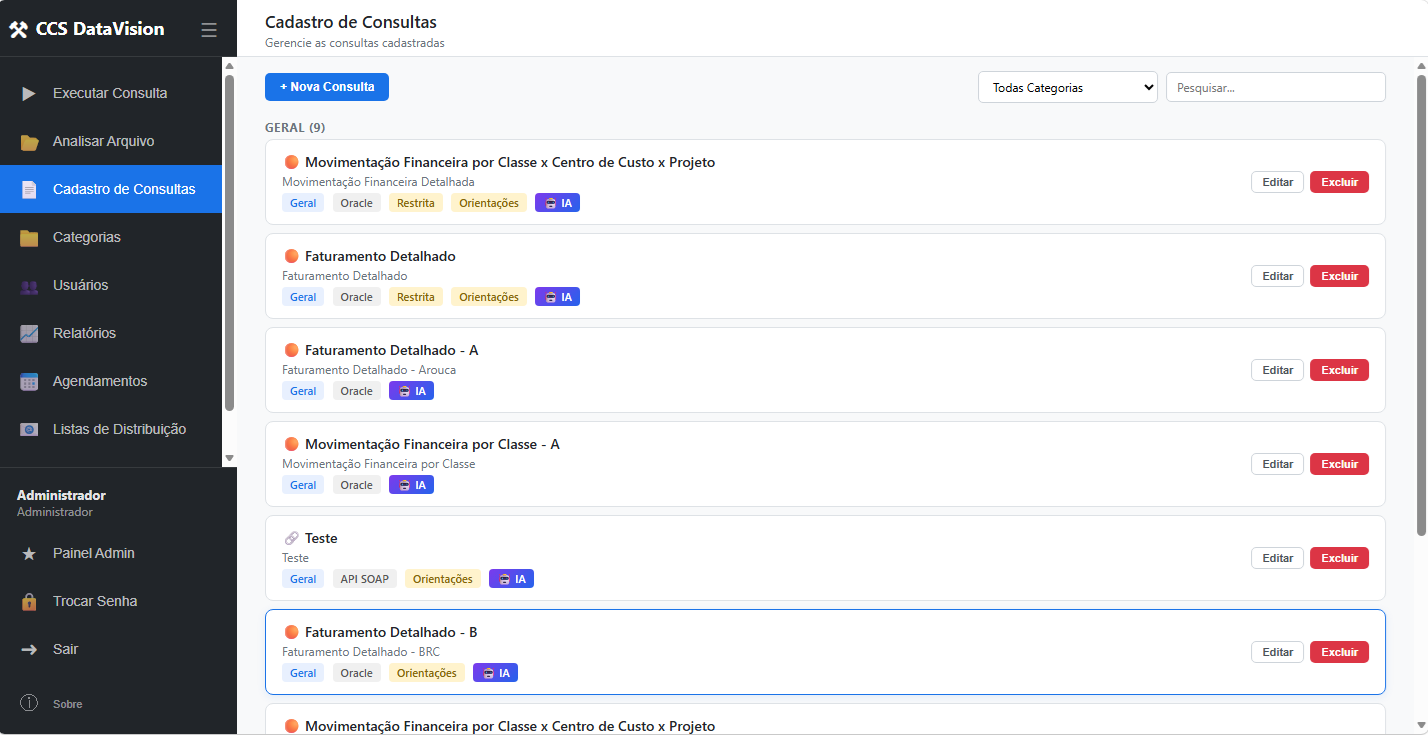Image resolution: width=1428 pixels, height=735 pixels.
Task: Click the IA badge on Faturamento Detalhado - A
Action: 411,391
